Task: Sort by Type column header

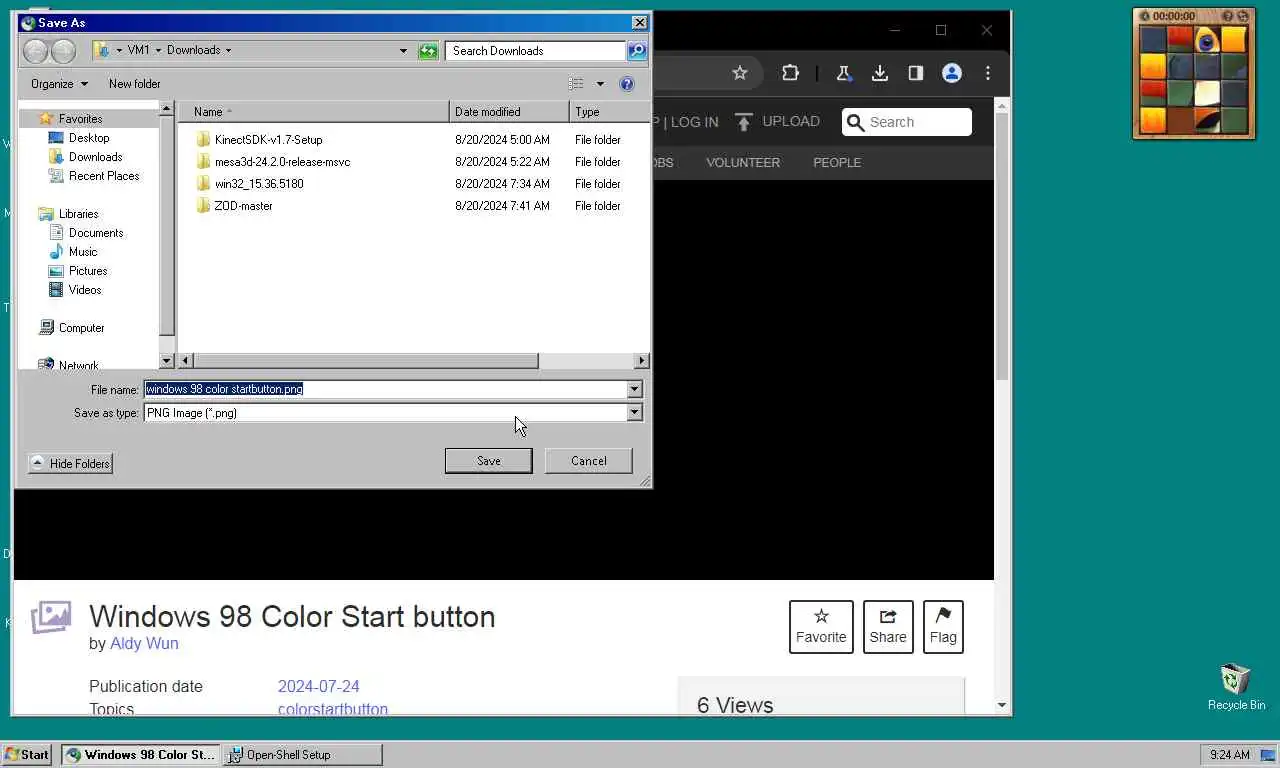Action: (609, 112)
